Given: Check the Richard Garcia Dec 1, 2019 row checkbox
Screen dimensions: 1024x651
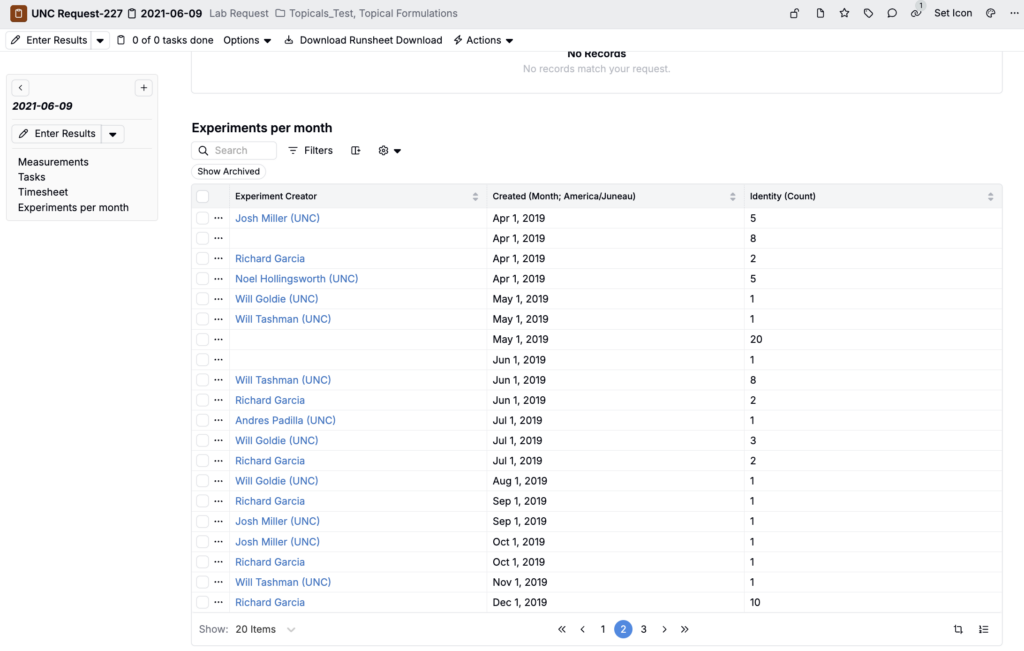Looking at the screenshot, I should (x=202, y=602).
